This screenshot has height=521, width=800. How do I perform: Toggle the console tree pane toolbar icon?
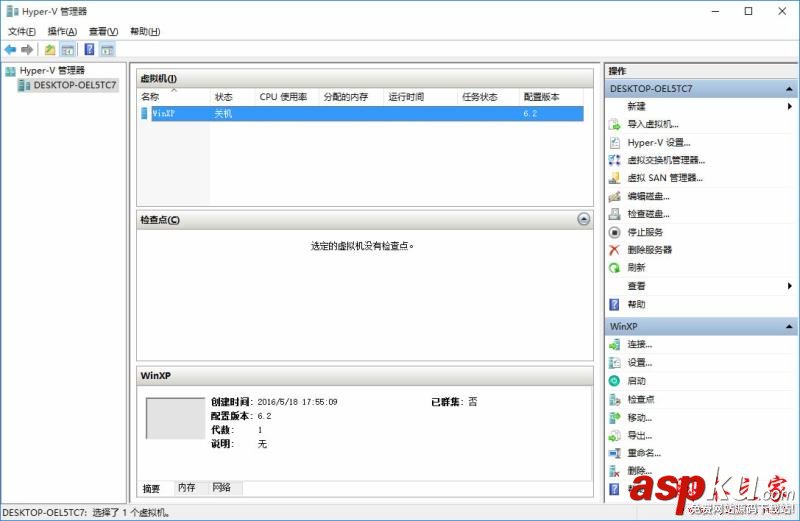[x=67, y=49]
